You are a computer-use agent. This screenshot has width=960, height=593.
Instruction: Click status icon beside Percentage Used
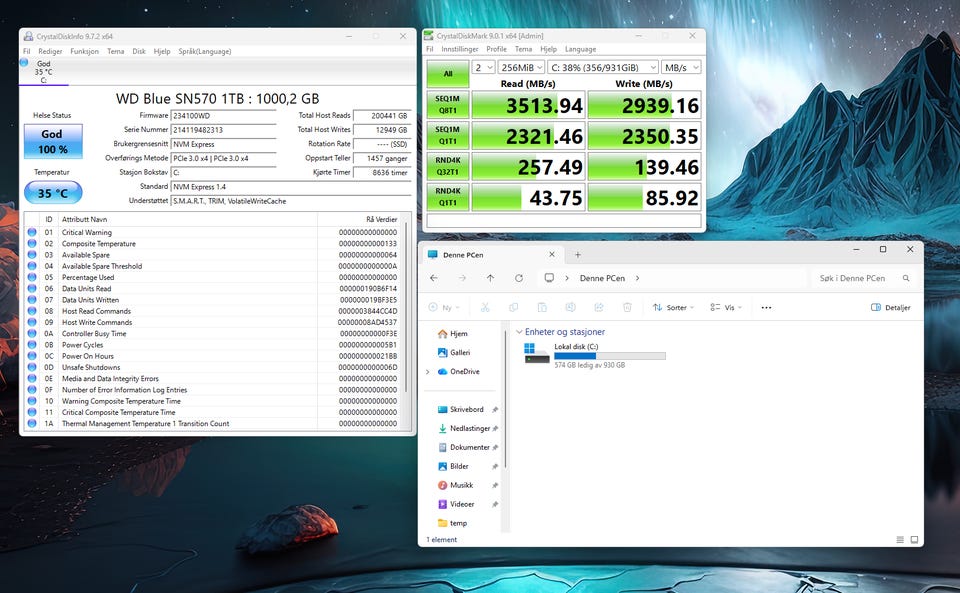pos(32,277)
